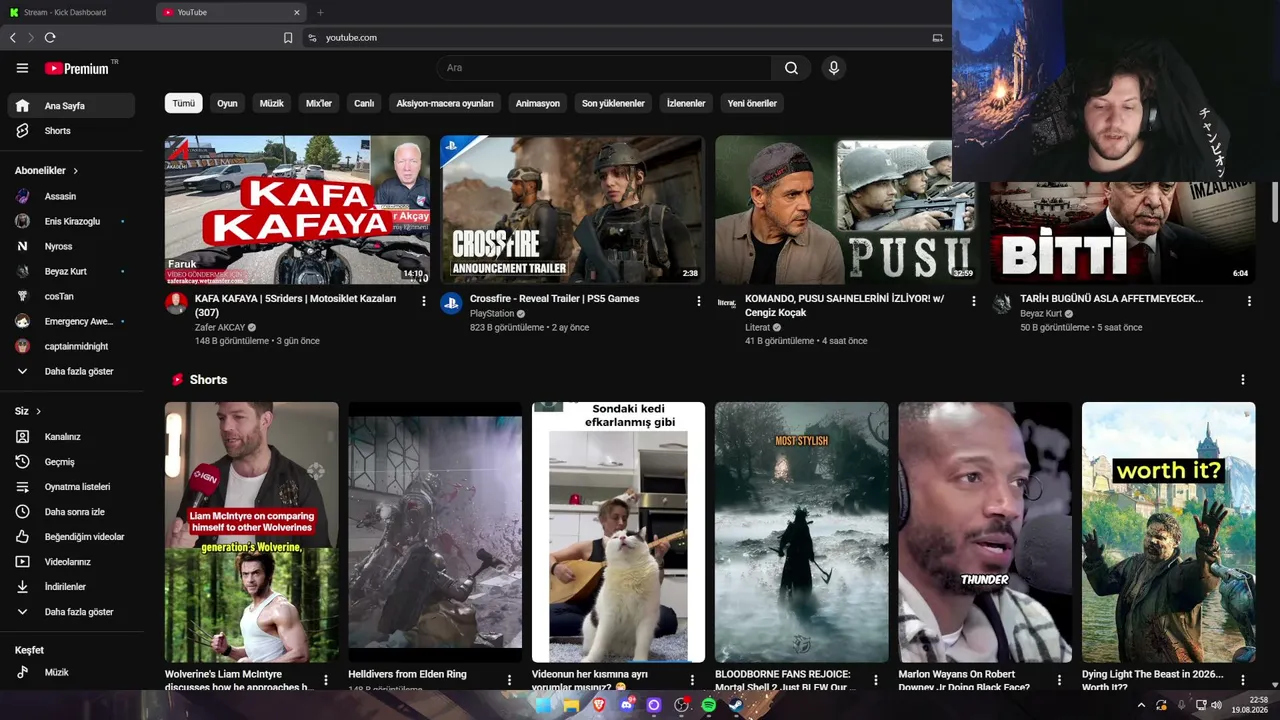The width and height of the screenshot is (1280, 720).
Task: Open options for Dying Light The Beast short
Action: click(1243, 680)
